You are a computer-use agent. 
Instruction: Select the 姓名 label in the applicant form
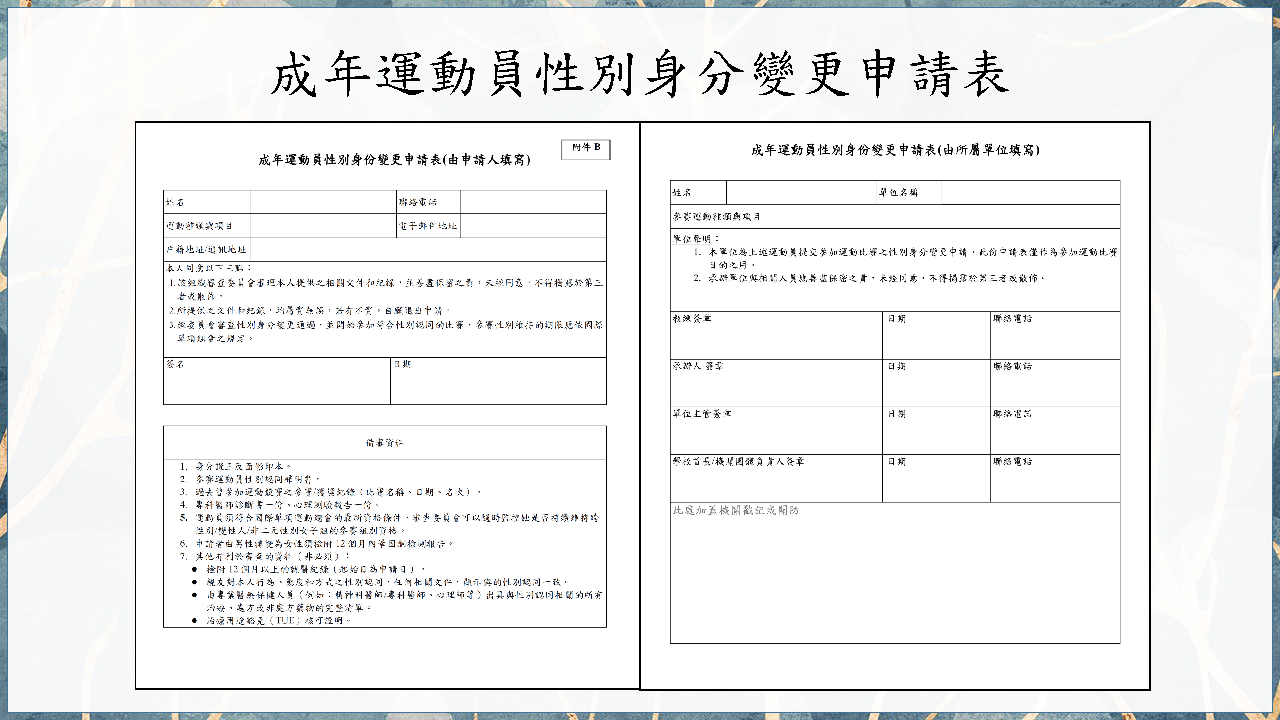pyautogui.click(x=175, y=203)
